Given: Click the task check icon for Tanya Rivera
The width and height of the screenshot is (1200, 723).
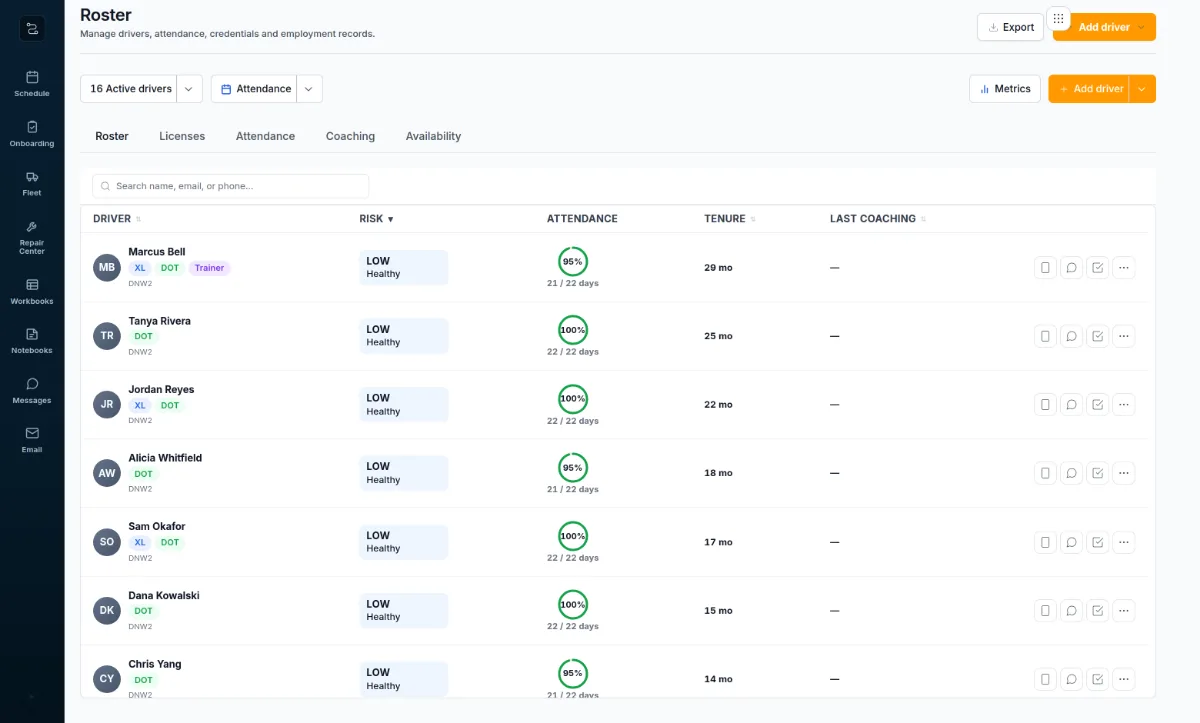Looking at the screenshot, I should (x=1097, y=336).
